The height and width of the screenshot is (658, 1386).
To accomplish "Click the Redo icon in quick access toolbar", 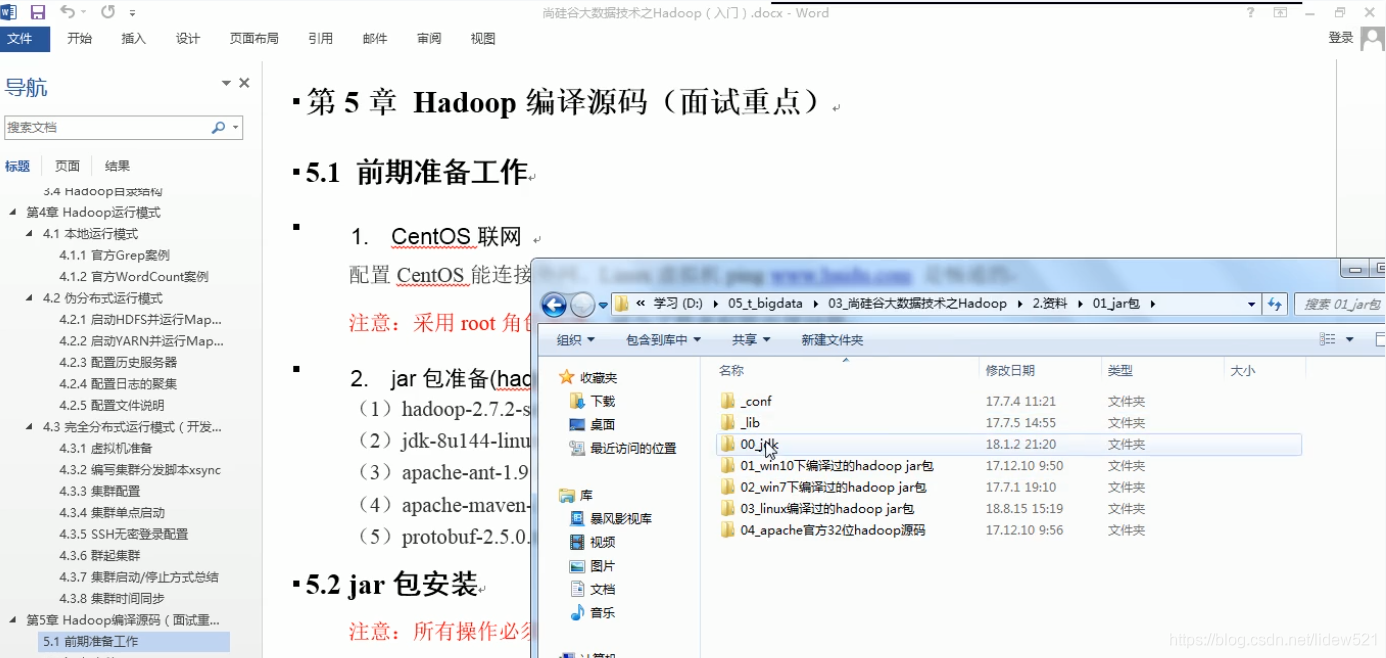I will (107, 13).
